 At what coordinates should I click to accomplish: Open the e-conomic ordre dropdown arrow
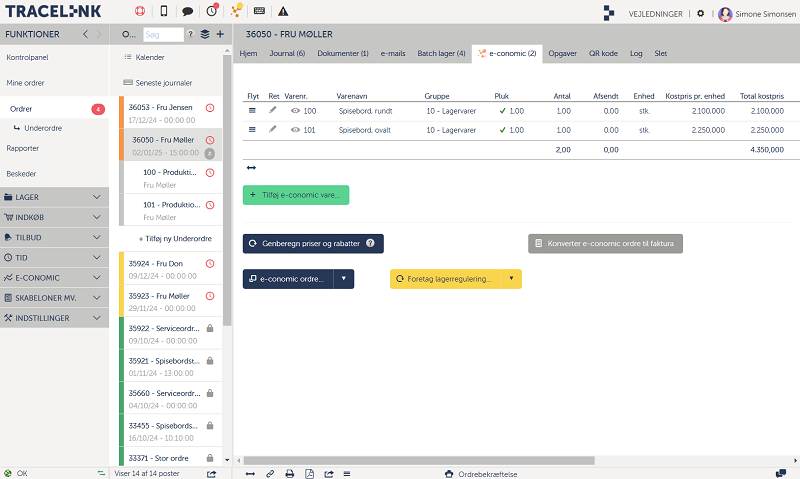(343, 279)
